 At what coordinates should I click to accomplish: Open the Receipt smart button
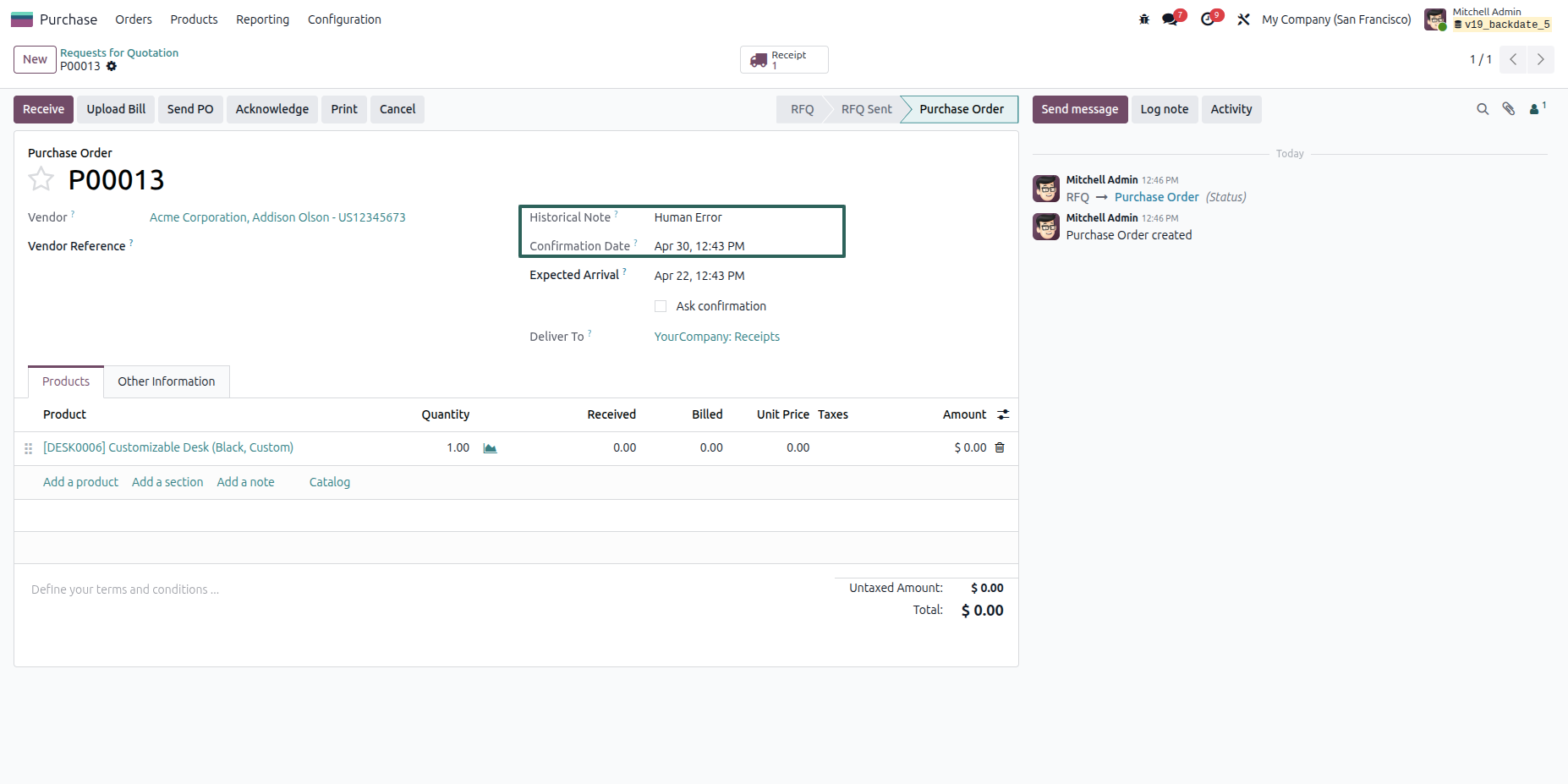coord(784,59)
